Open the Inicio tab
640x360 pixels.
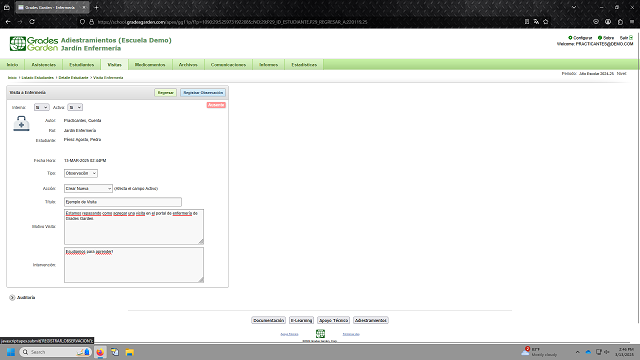pos(12,64)
